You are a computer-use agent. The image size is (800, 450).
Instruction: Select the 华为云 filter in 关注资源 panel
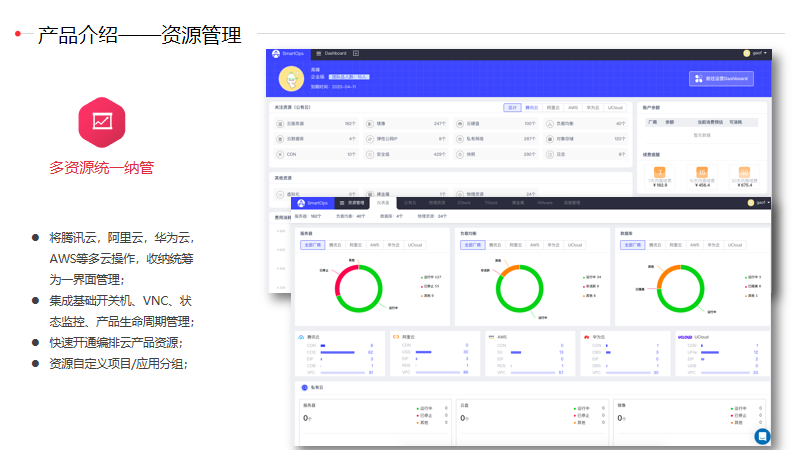coord(593,108)
